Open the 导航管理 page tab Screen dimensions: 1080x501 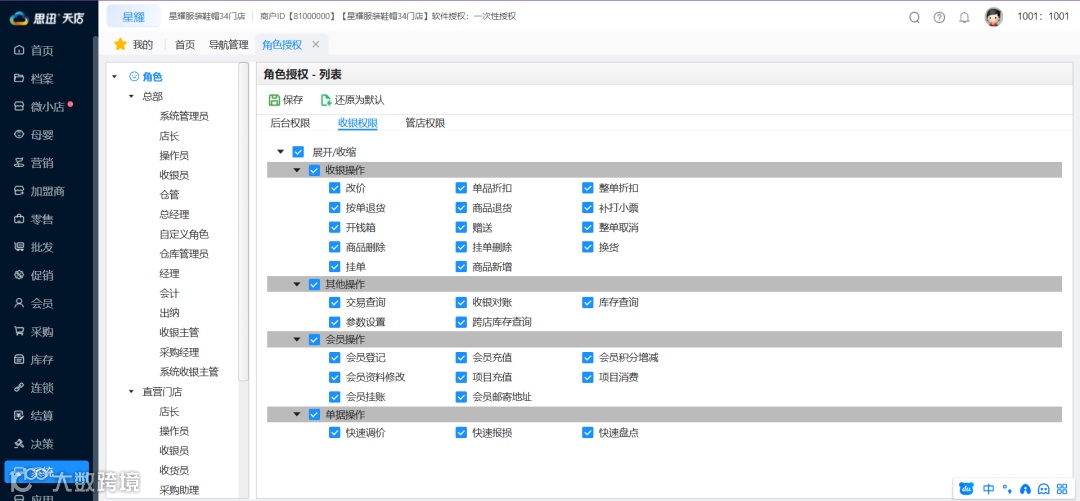point(229,45)
